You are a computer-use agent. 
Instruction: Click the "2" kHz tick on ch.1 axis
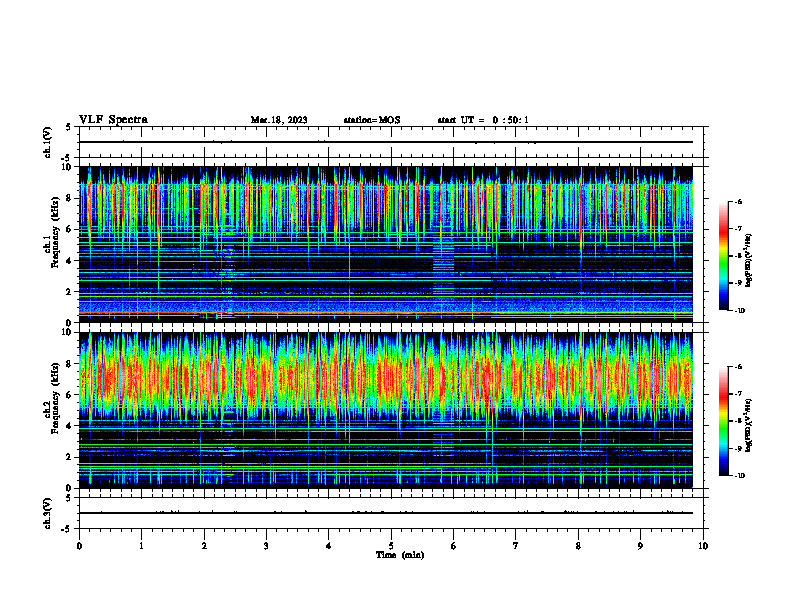tap(70, 292)
